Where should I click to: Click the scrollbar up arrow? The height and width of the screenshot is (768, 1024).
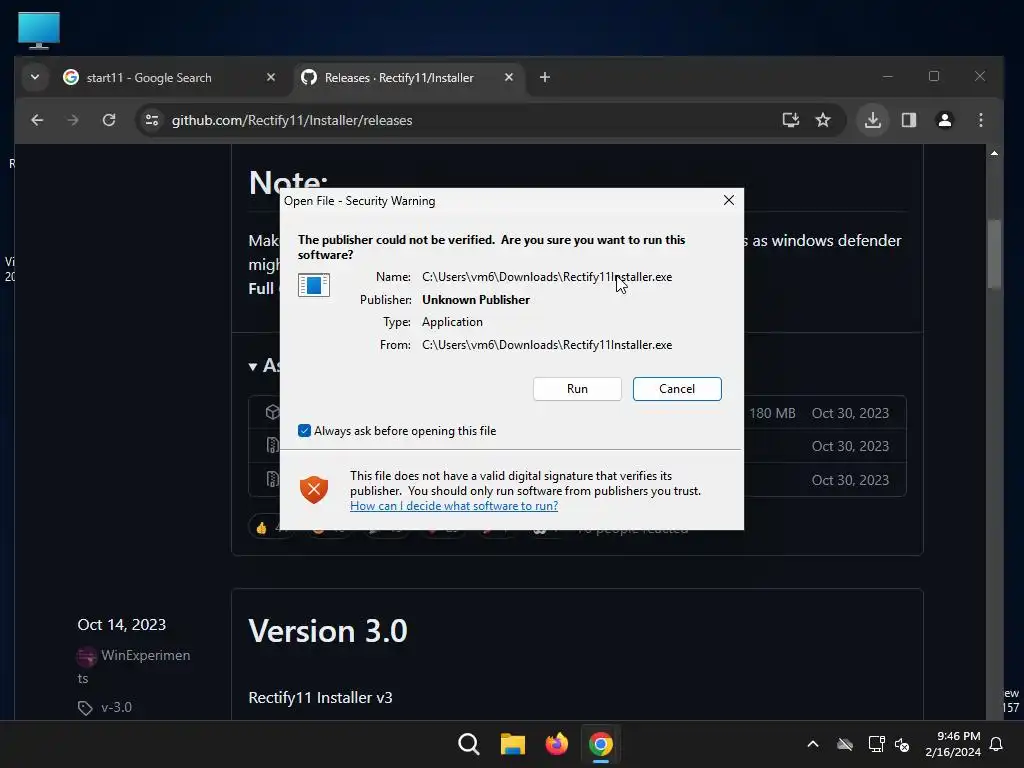(x=994, y=153)
